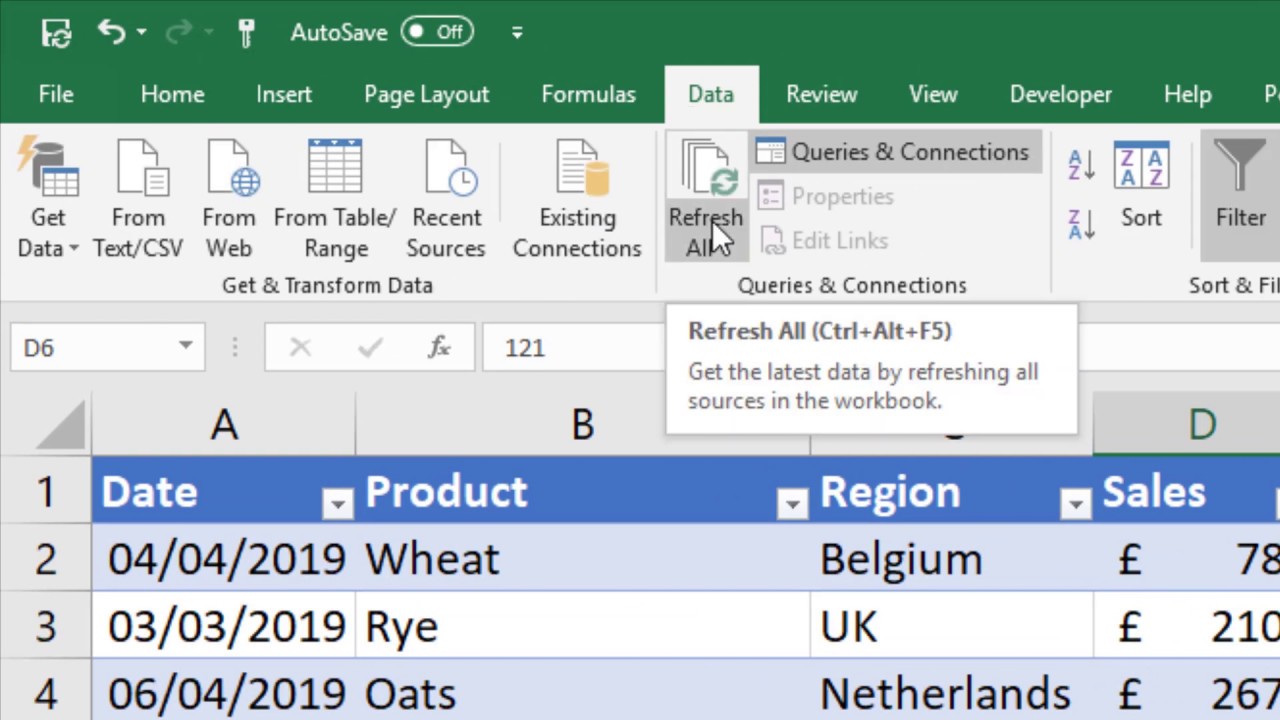Image resolution: width=1280 pixels, height=720 pixels.
Task: Open the Developer ribbon tab
Action: coord(1060,93)
